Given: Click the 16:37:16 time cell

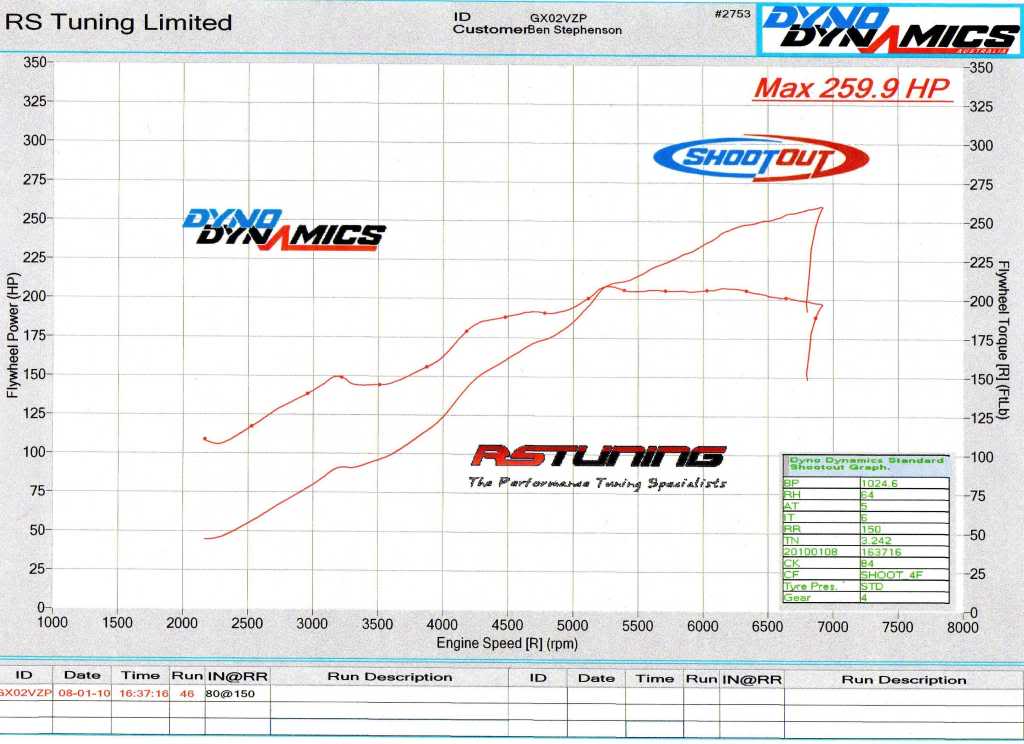Looking at the screenshot, I should tap(141, 692).
